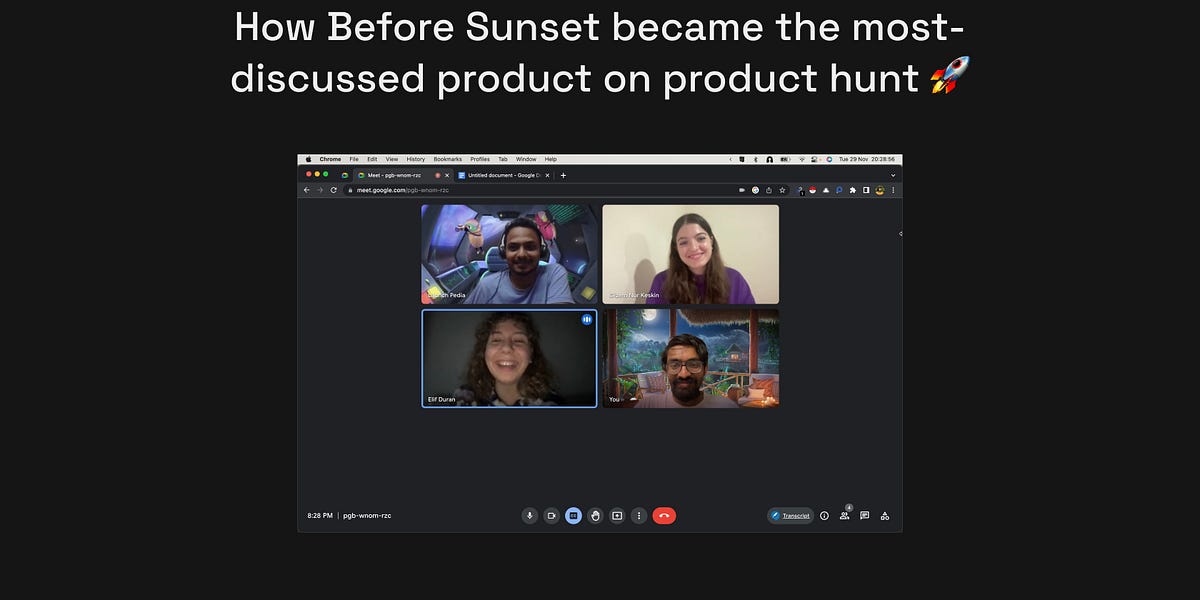The image size is (1200, 600).
Task: Show the participants list icon
Action: (x=844, y=515)
